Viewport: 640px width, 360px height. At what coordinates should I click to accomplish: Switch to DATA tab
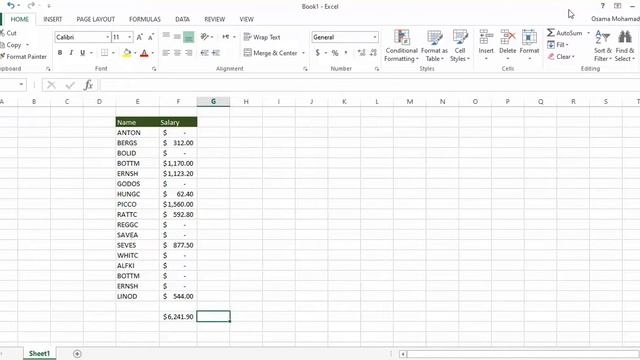coord(182,19)
